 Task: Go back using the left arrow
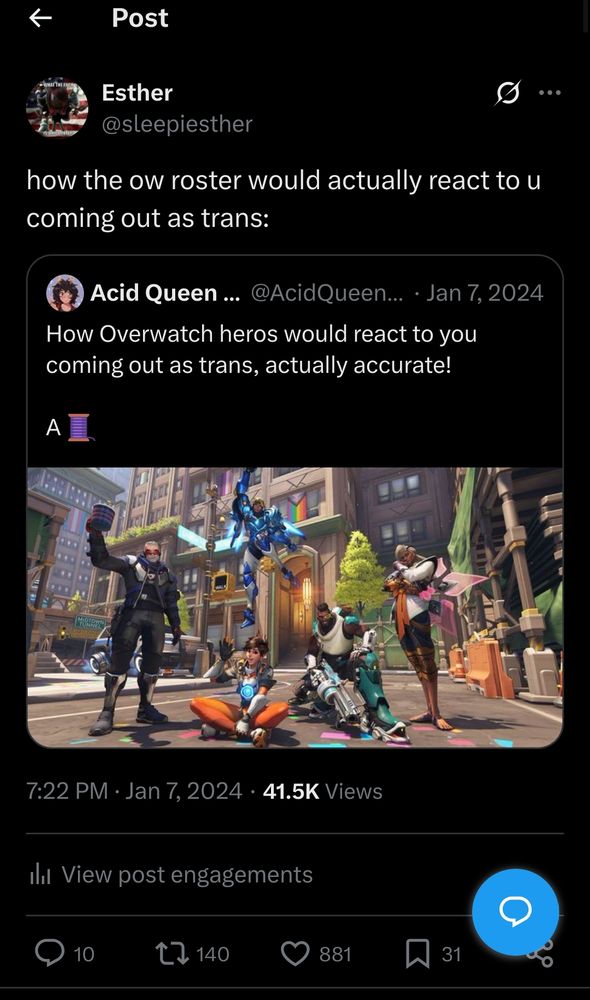pyautogui.click(x=40, y=18)
